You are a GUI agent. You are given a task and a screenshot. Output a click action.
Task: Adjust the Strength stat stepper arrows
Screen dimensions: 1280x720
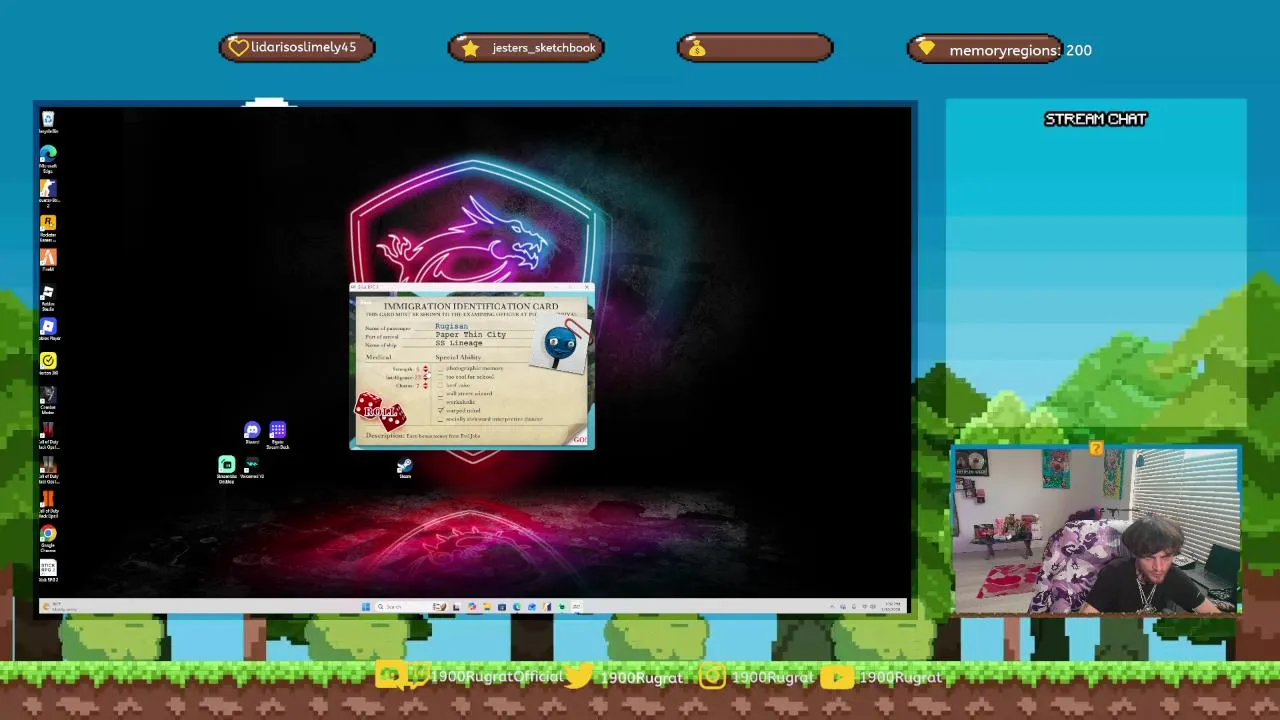[425, 369]
